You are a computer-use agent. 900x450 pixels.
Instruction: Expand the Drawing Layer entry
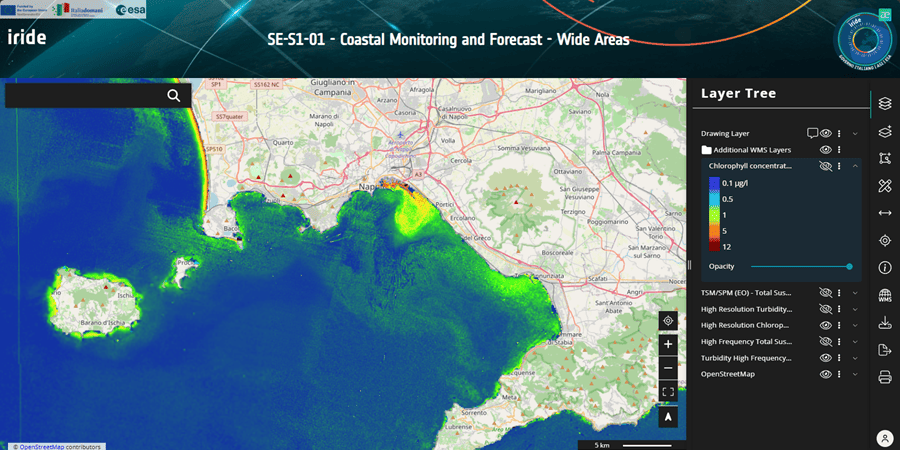coord(855,133)
